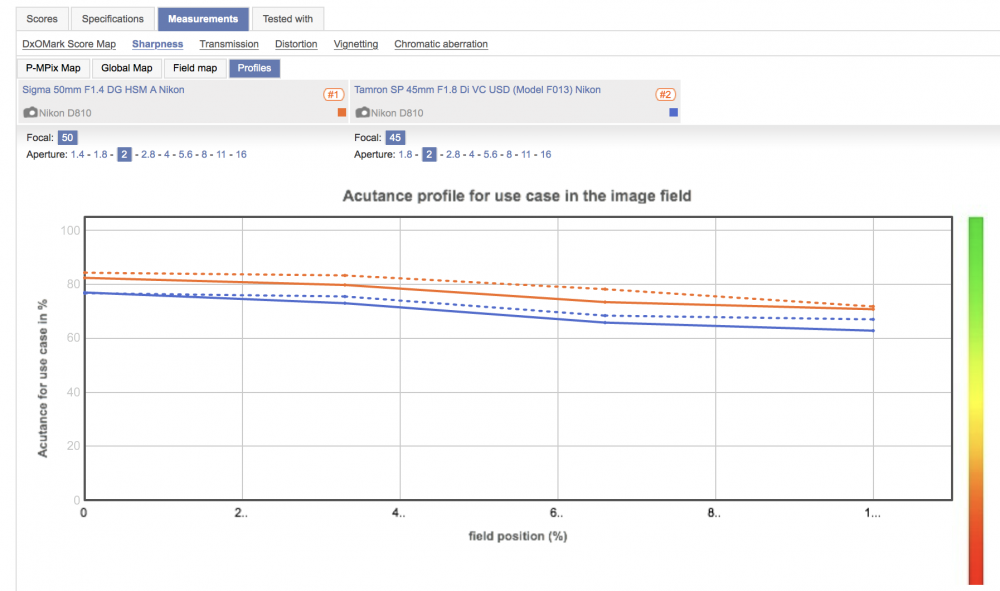Open the Scores tab
This screenshot has height=591, width=1000.
[x=42, y=19]
